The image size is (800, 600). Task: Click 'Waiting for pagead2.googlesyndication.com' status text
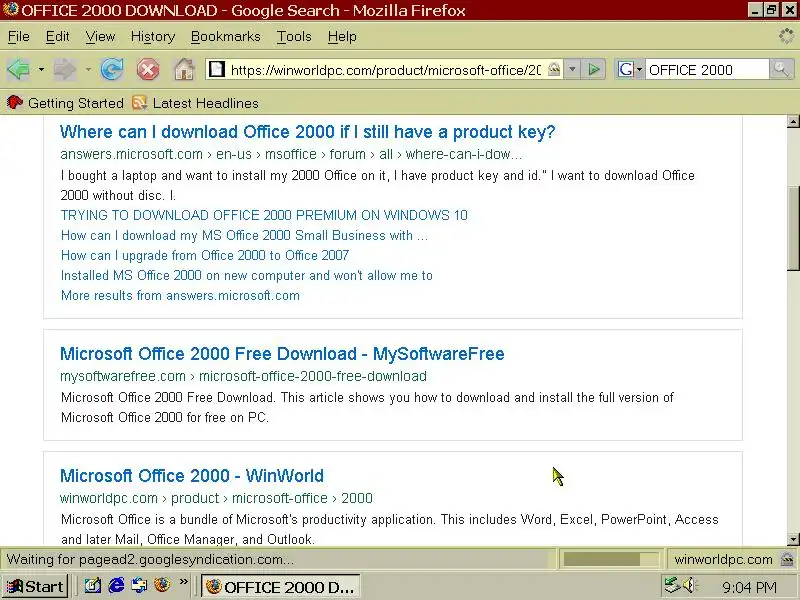150,560
